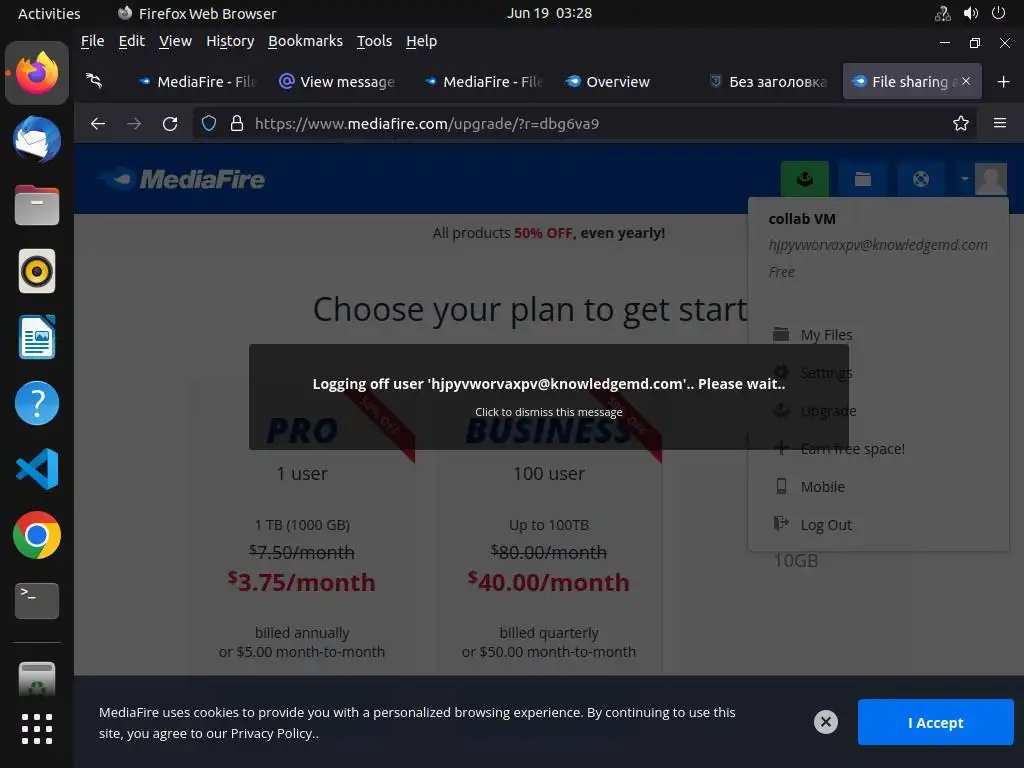Viewport: 1024px width, 768px height.
Task: Click the BUSINESS plan heading
Action: [549, 431]
